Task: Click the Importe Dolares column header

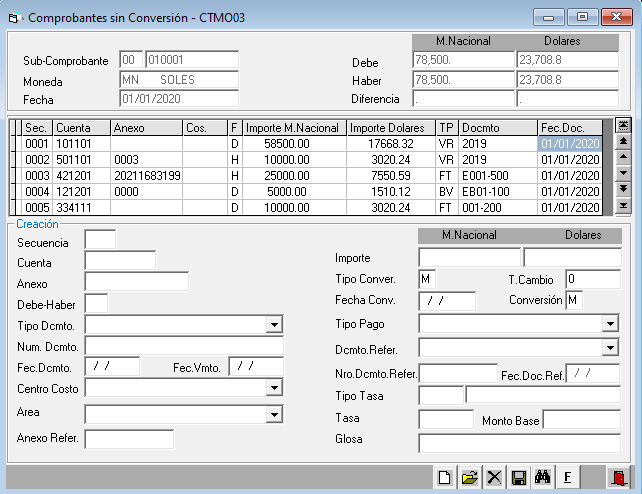Action: 390,128
